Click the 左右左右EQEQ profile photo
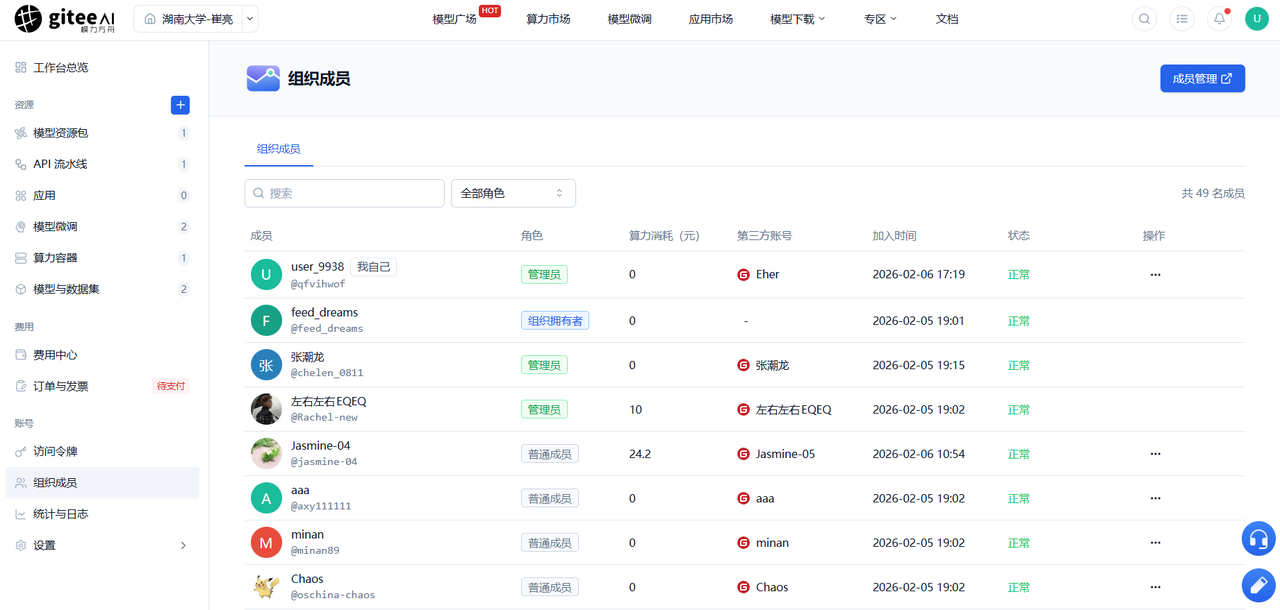This screenshot has width=1280, height=610. [x=266, y=409]
